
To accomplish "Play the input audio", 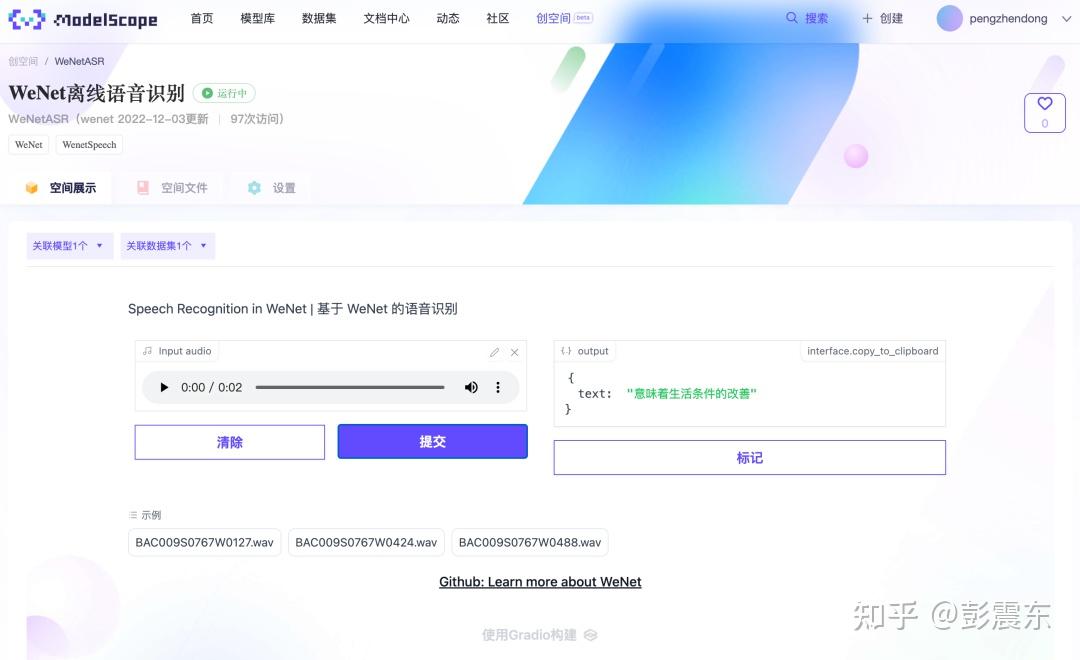I will tap(164, 387).
